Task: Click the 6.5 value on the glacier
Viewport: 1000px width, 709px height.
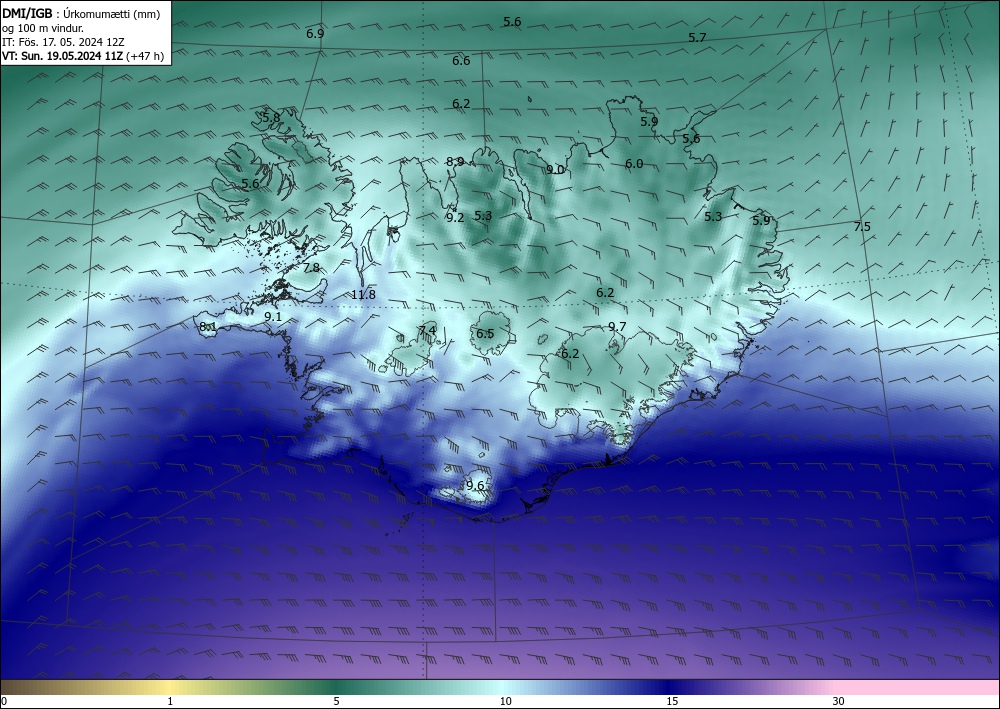Action: click(x=485, y=333)
